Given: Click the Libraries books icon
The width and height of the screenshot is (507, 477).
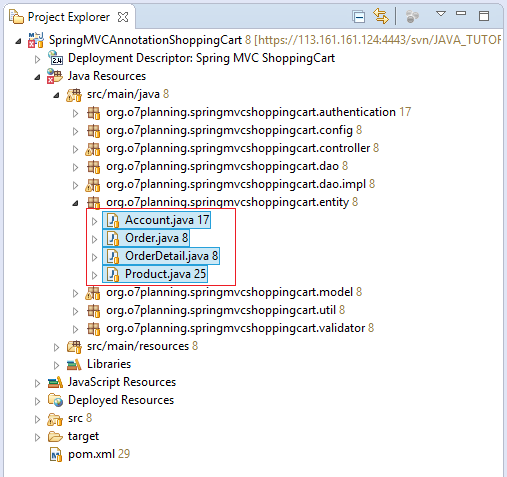Looking at the screenshot, I should pyautogui.click(x=74, y=364).
